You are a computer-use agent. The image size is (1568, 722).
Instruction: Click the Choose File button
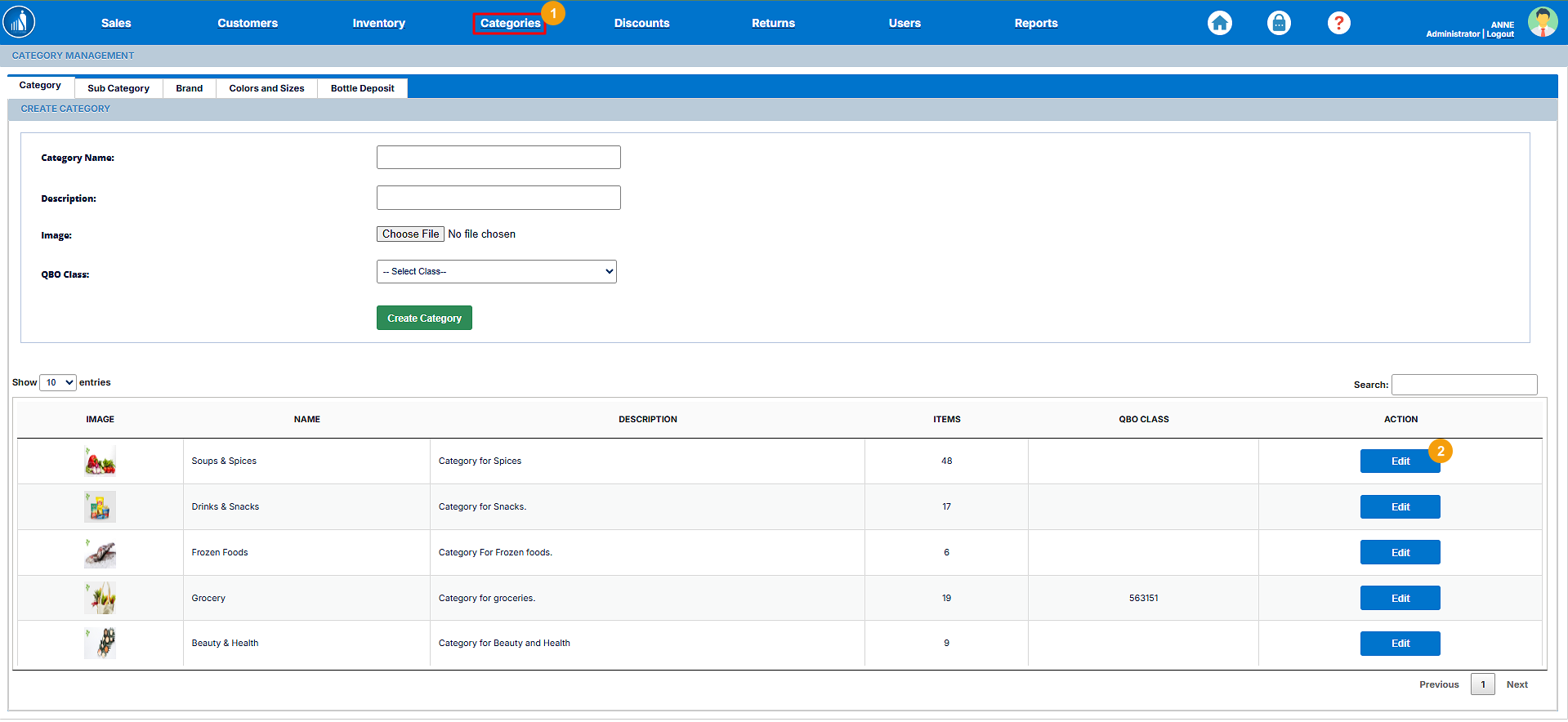(410, 234)
